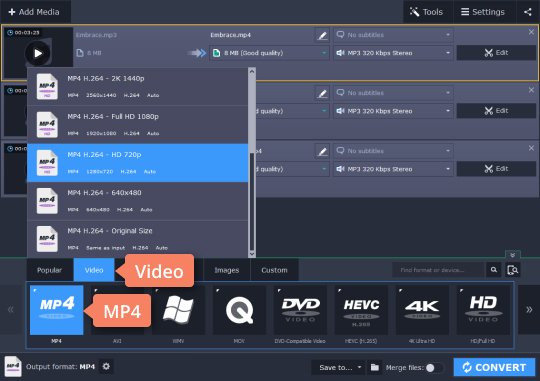This screenshot has height=381, width=540.
Task: Go to previous formats with left arrows
Action: point(11,309)
